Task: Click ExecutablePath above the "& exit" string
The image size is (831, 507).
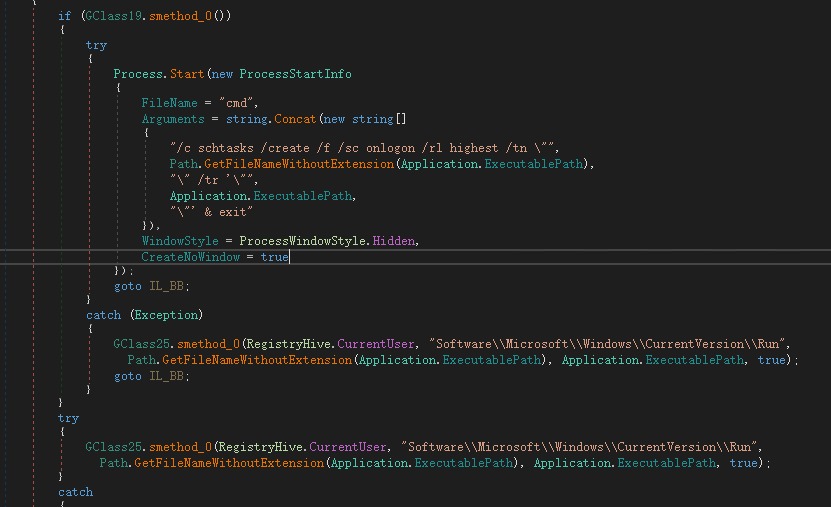Action: (303, 195)
